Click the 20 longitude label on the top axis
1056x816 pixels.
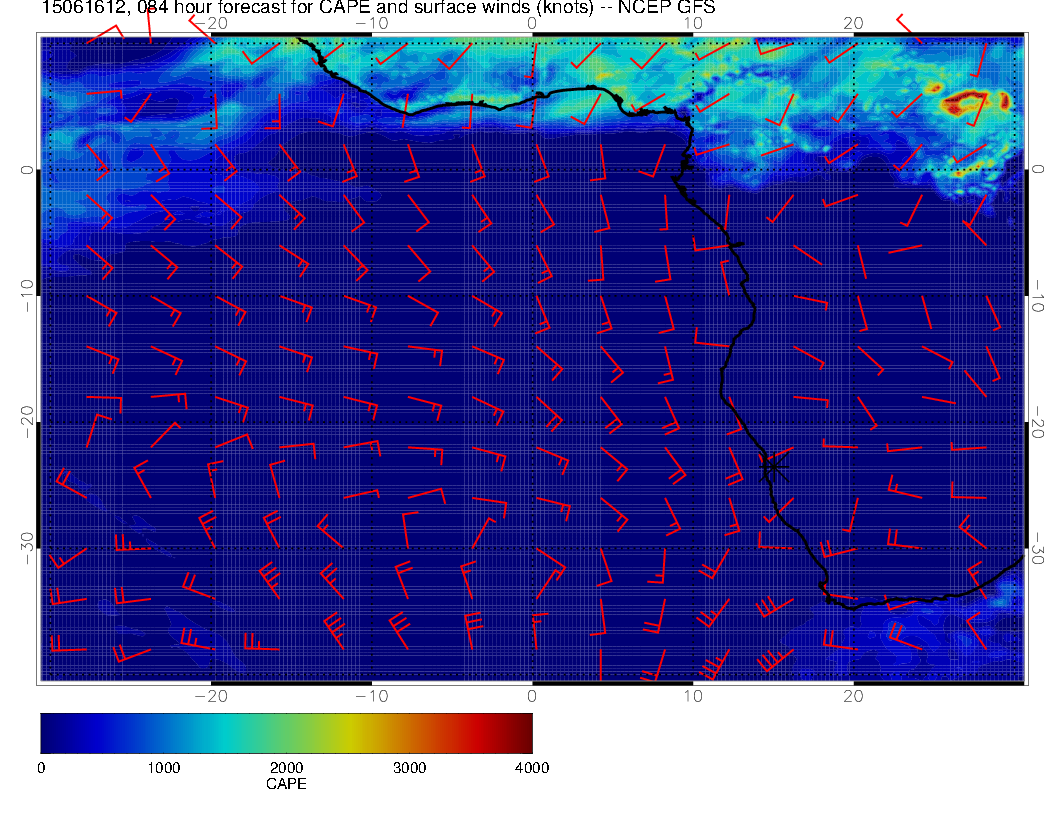tap(853, 22)
